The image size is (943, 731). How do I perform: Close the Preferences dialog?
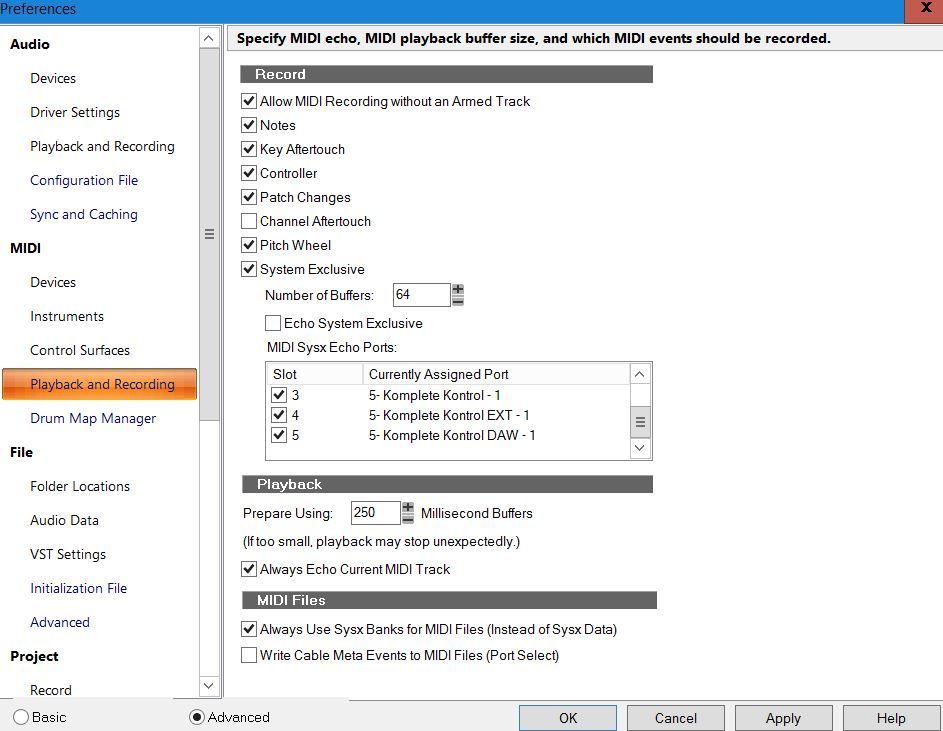point(926,9)
